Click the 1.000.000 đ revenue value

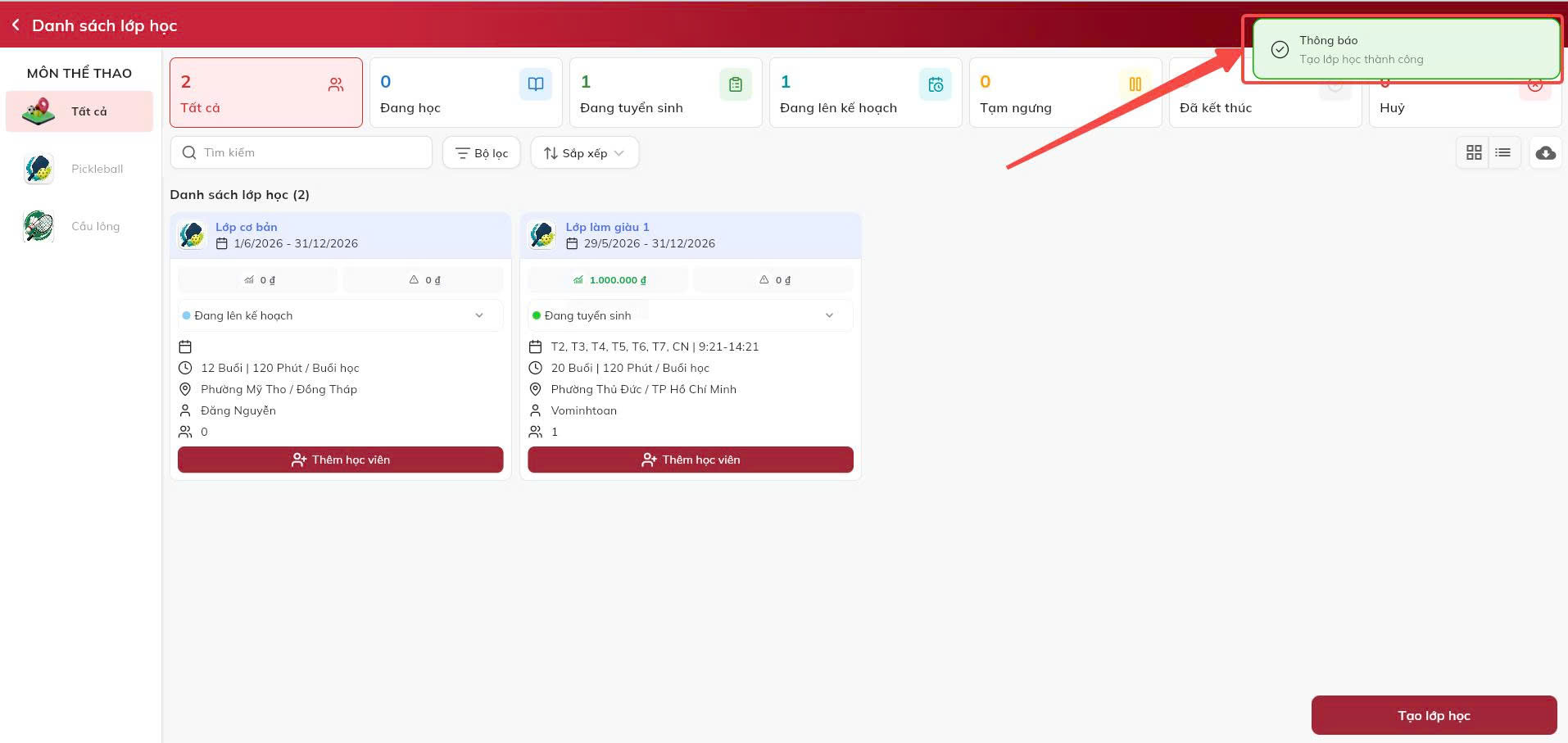tap(618, 280)
